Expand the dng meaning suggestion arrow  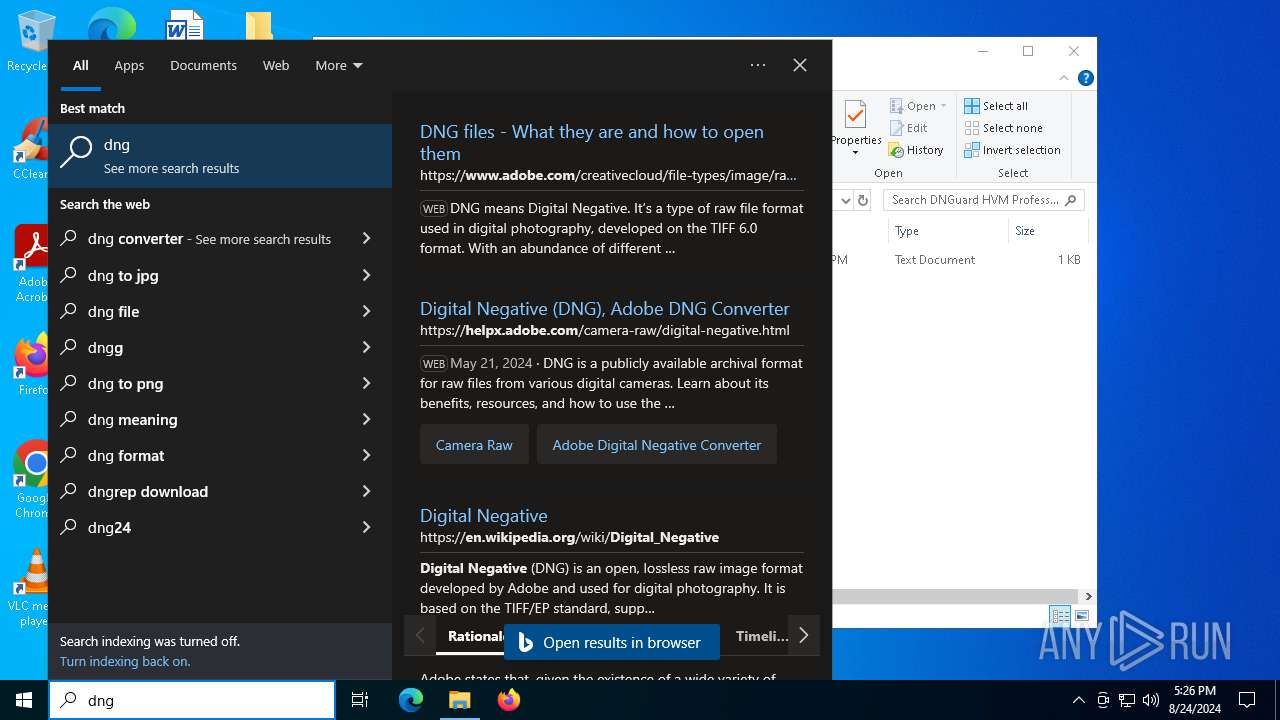(366, 419)
